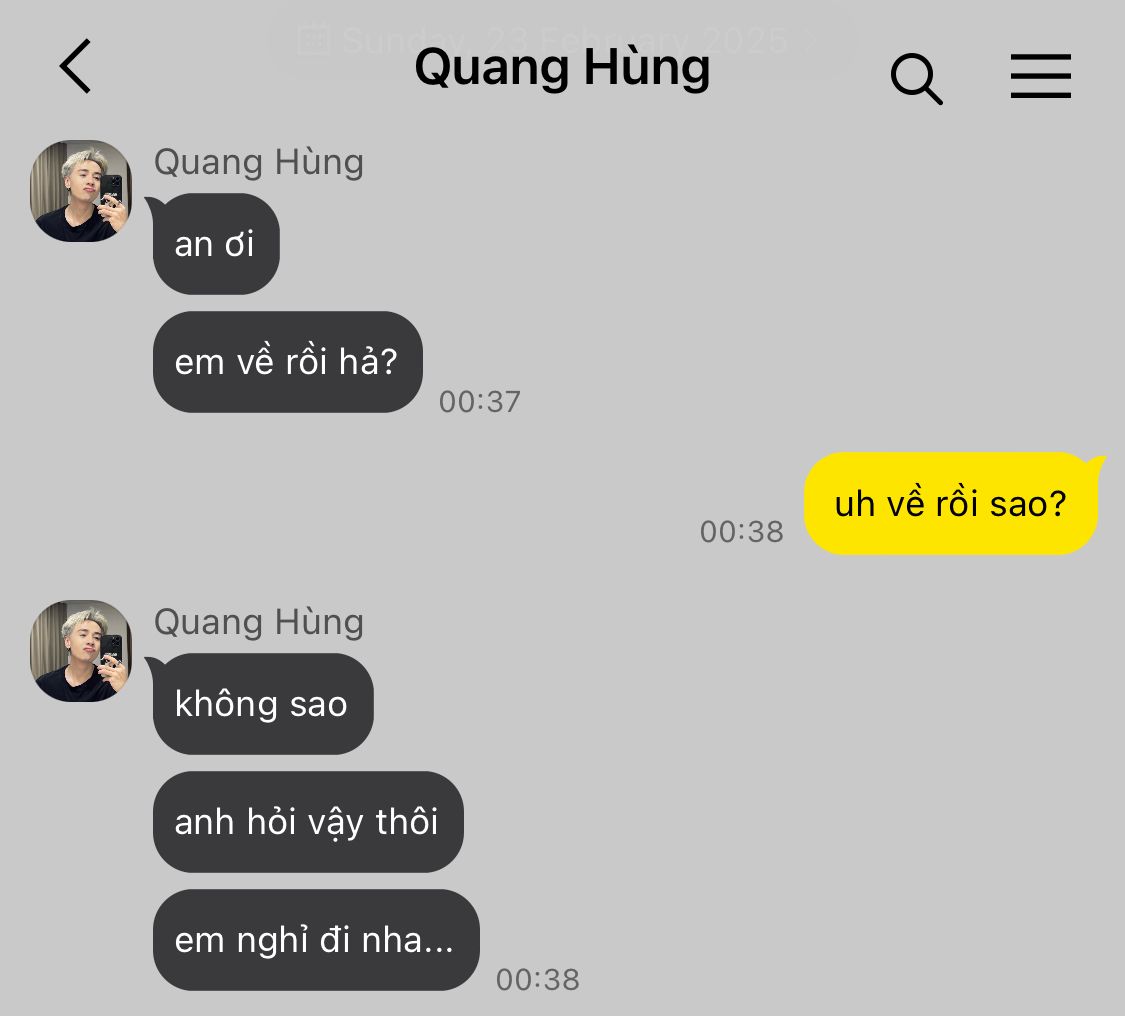Tap the 'em nghỉ đi nha...' message
This screenshot has width=1125, height=1016.
point(316,940)
